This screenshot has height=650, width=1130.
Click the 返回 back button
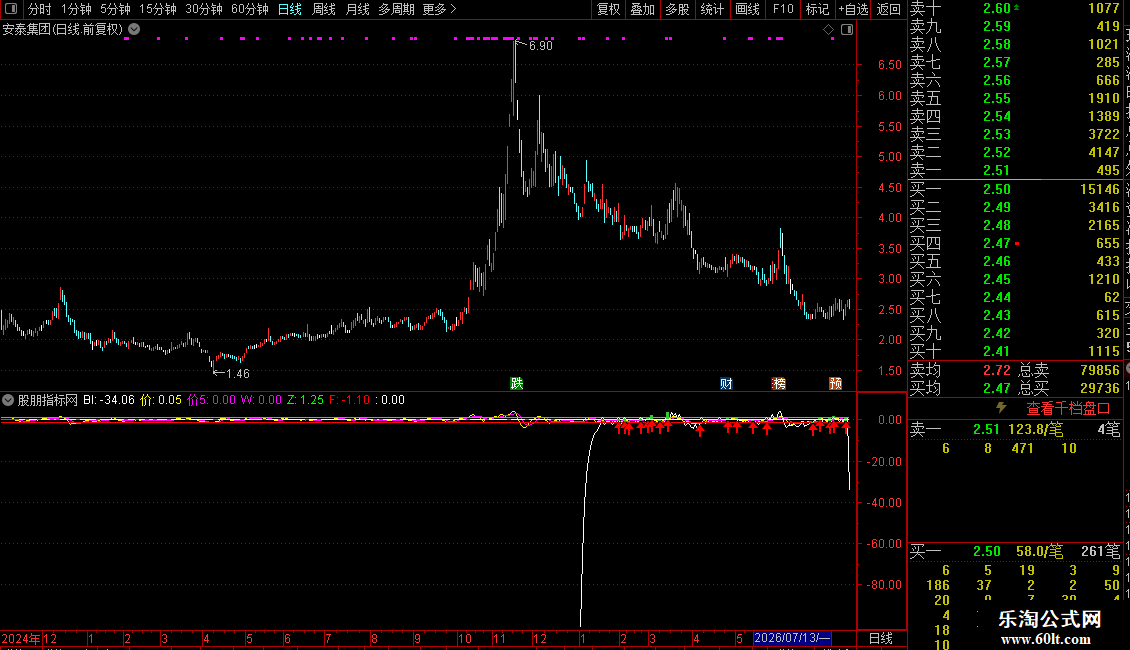click(889, 9)
